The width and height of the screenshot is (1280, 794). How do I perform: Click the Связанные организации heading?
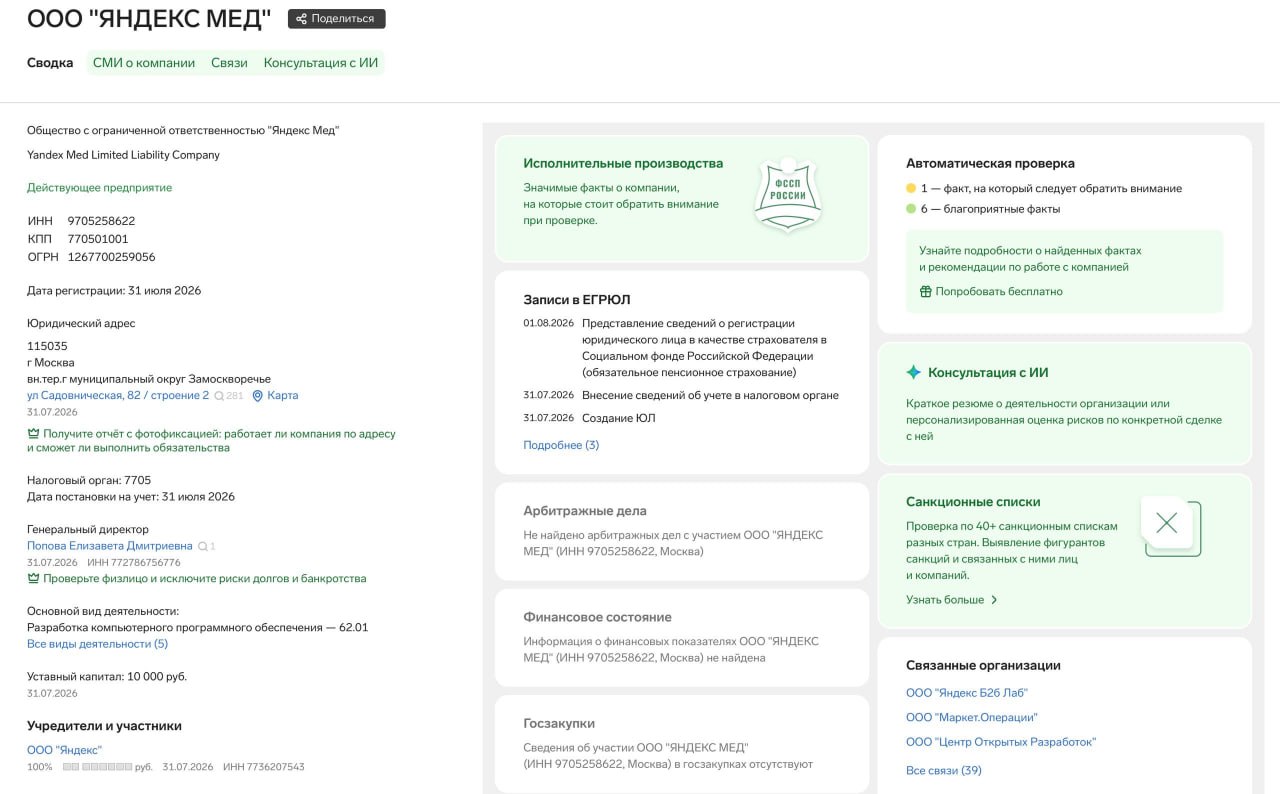pos(983,665)
